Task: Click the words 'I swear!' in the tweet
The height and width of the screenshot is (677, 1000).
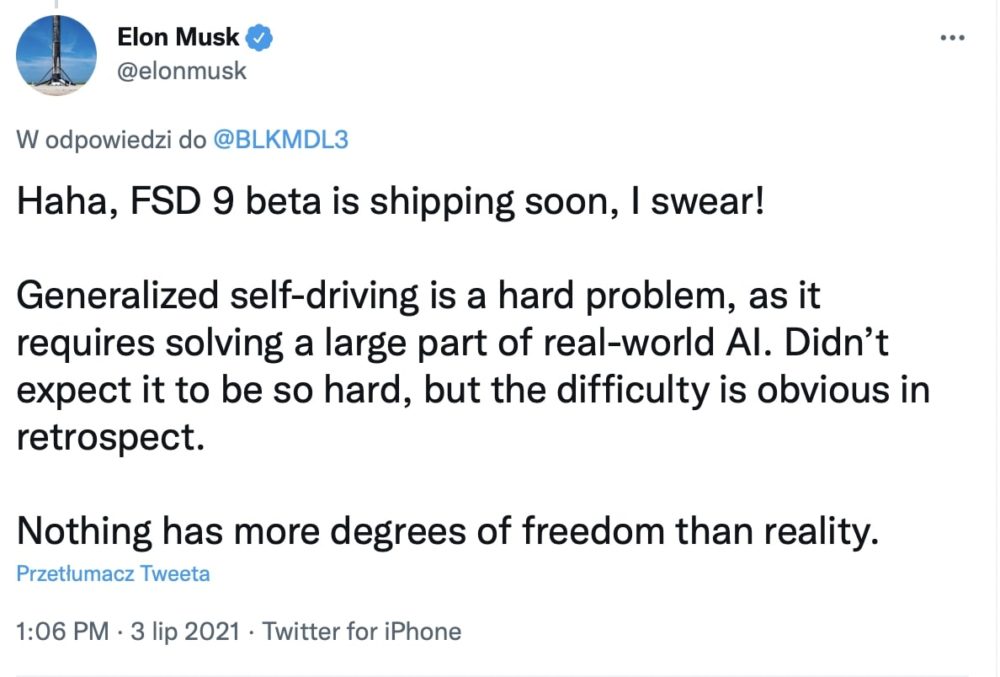Action: click(x=696, y=201)
